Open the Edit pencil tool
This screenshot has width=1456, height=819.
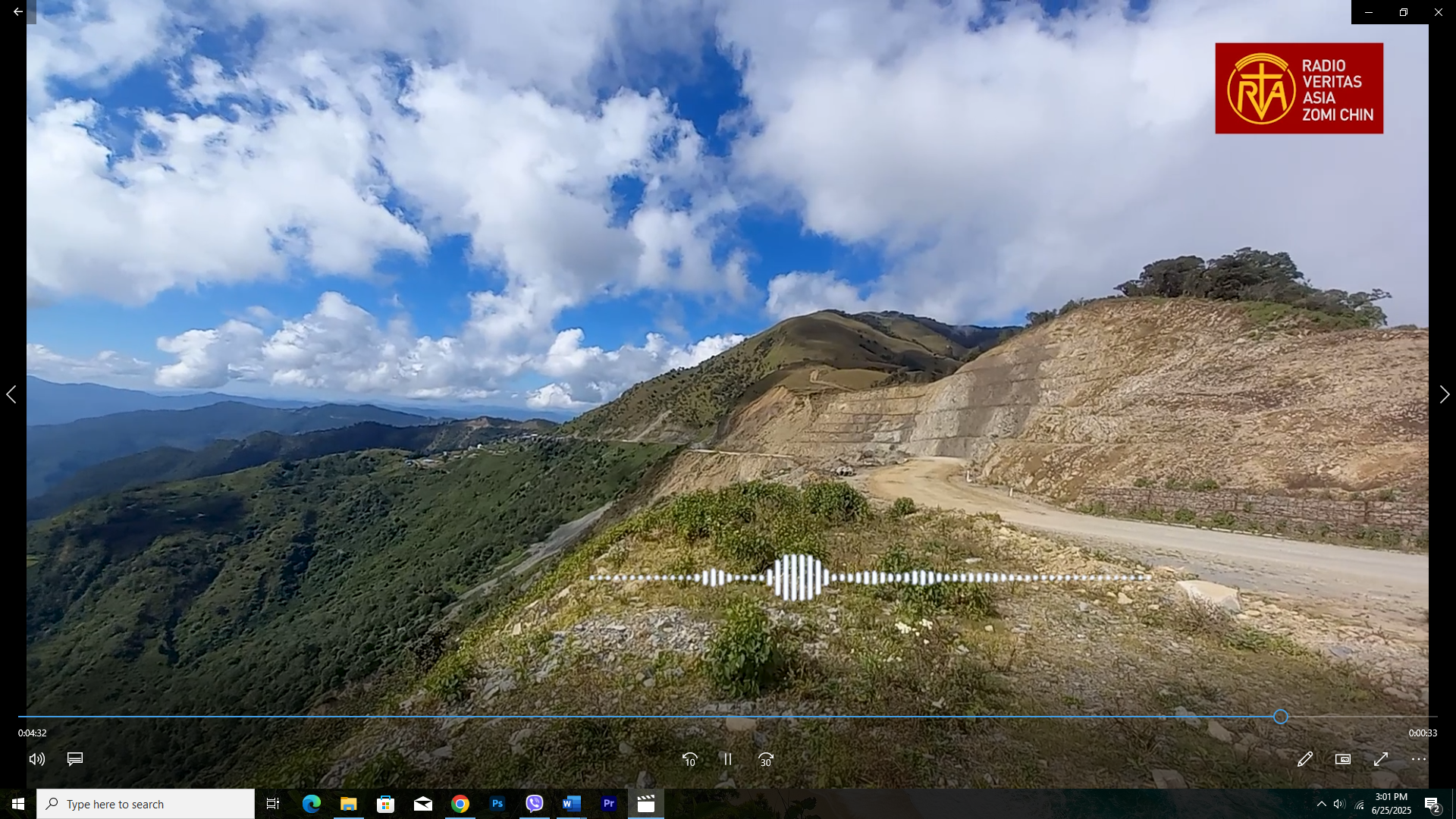tap(1304, 759)
